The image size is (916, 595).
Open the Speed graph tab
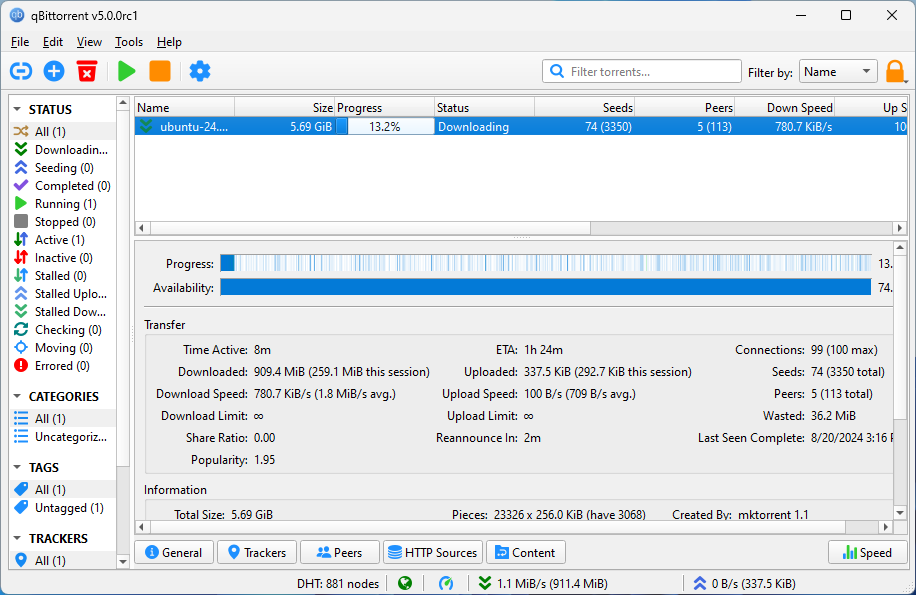tap(868, 552)
